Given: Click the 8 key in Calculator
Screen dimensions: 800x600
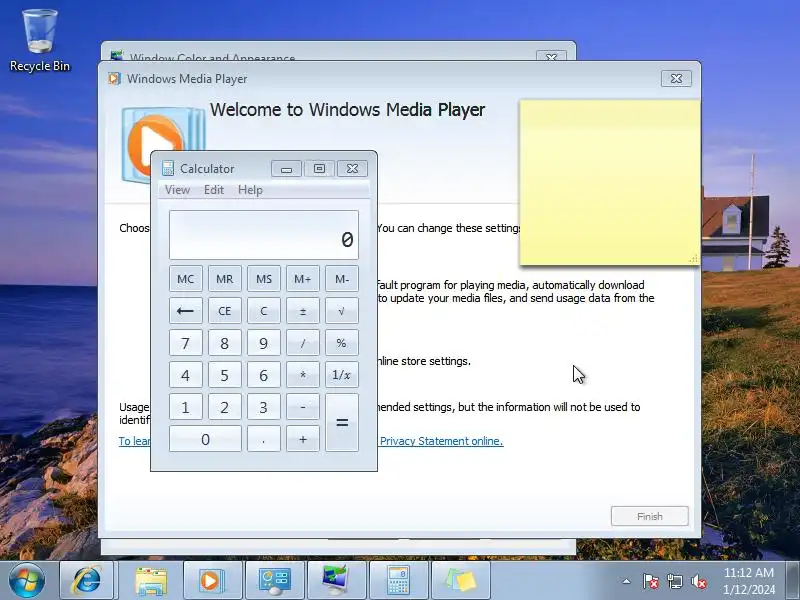Looking at the screenshot, I should click(x=224, y=343).
